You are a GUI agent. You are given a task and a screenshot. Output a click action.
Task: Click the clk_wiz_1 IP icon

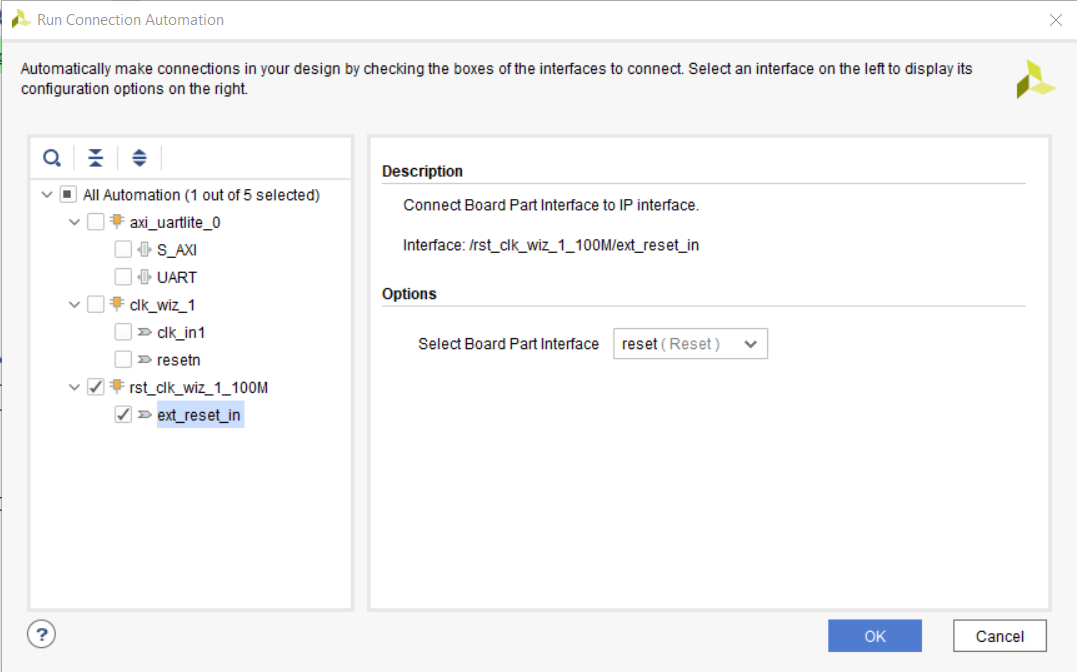pyautogui.click(x=117, y=304)
